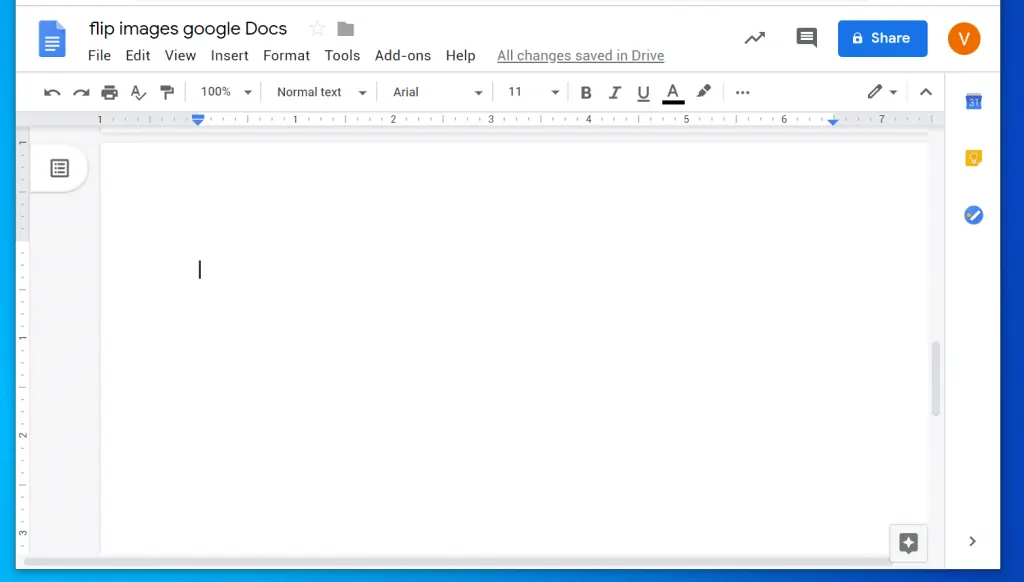Click the Share button

point(882,39)
